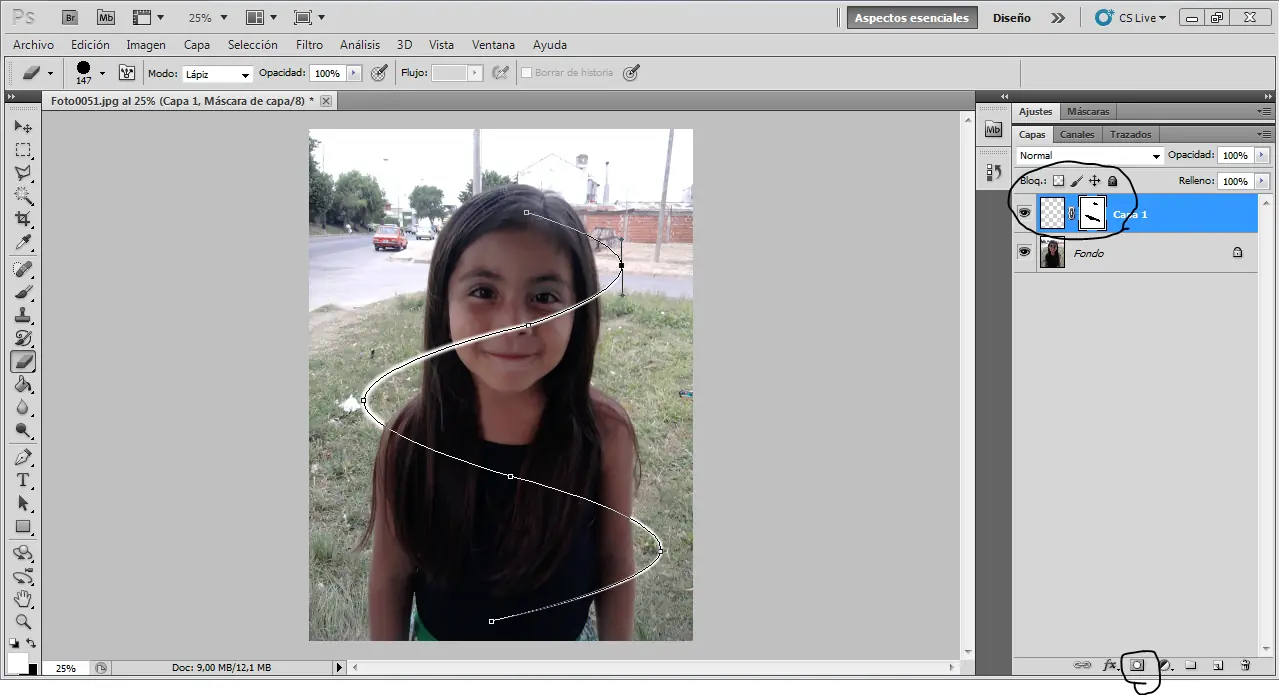1279x695 pixels.
Task: Launch Mini Bridge from application bar
Action: 106,17
